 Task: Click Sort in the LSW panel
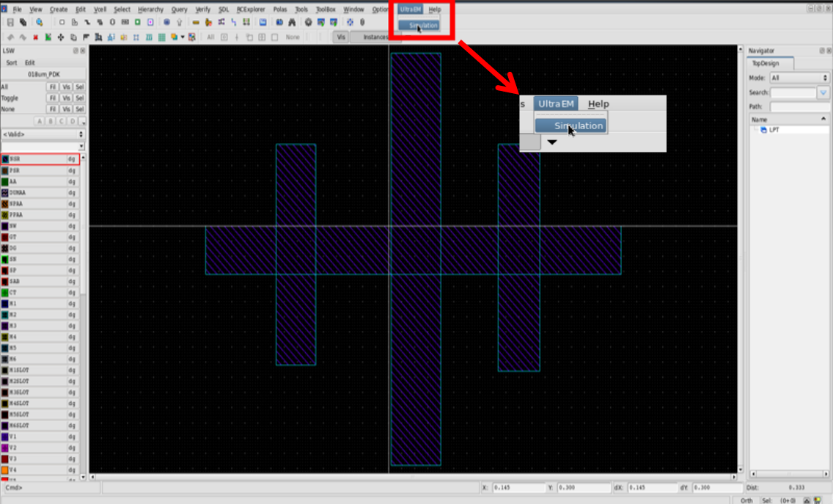pos(12,62)
